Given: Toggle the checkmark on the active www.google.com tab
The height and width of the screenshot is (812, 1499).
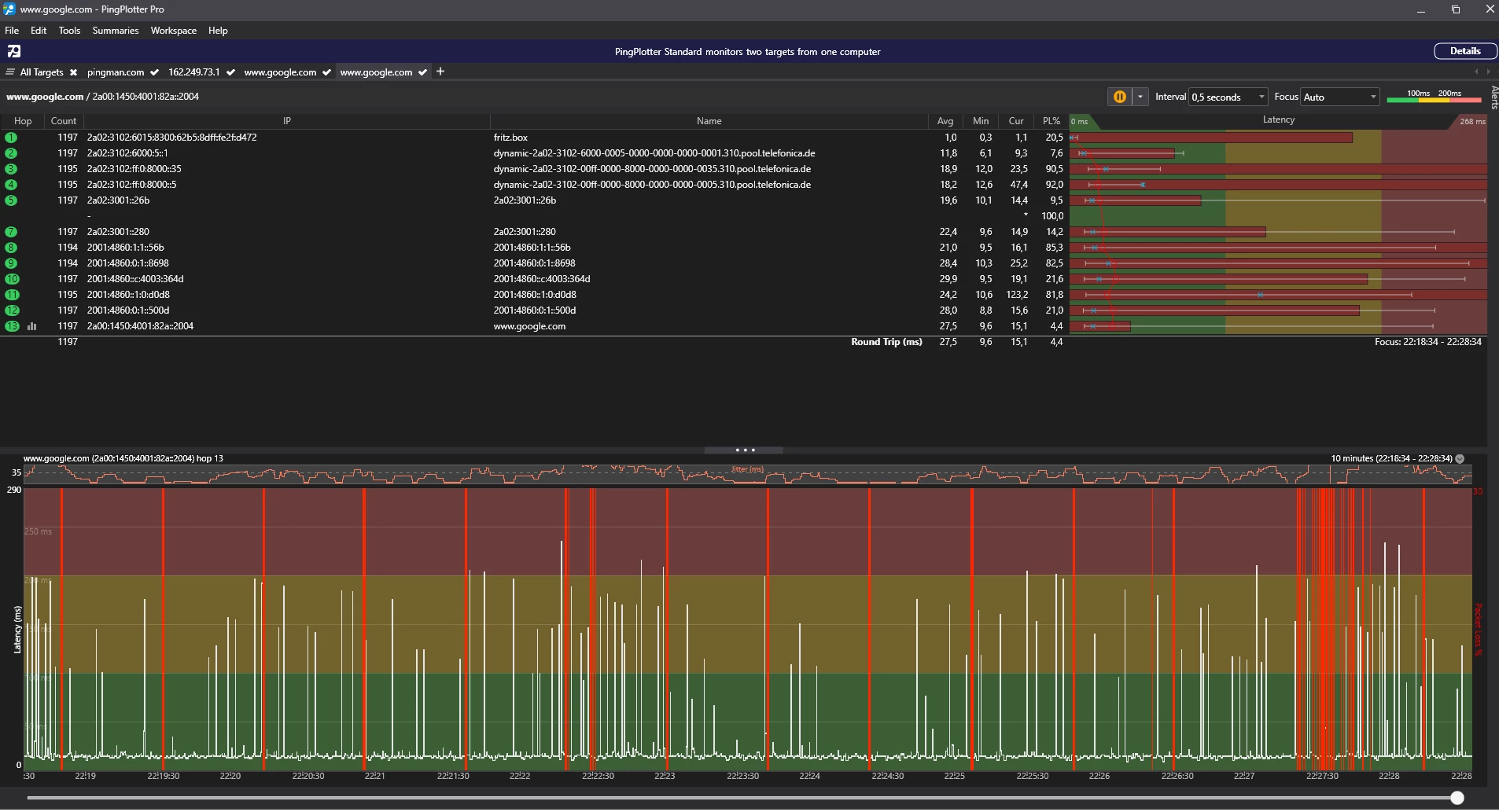Looking at the screenshot, I should click(x=422, y=72).
